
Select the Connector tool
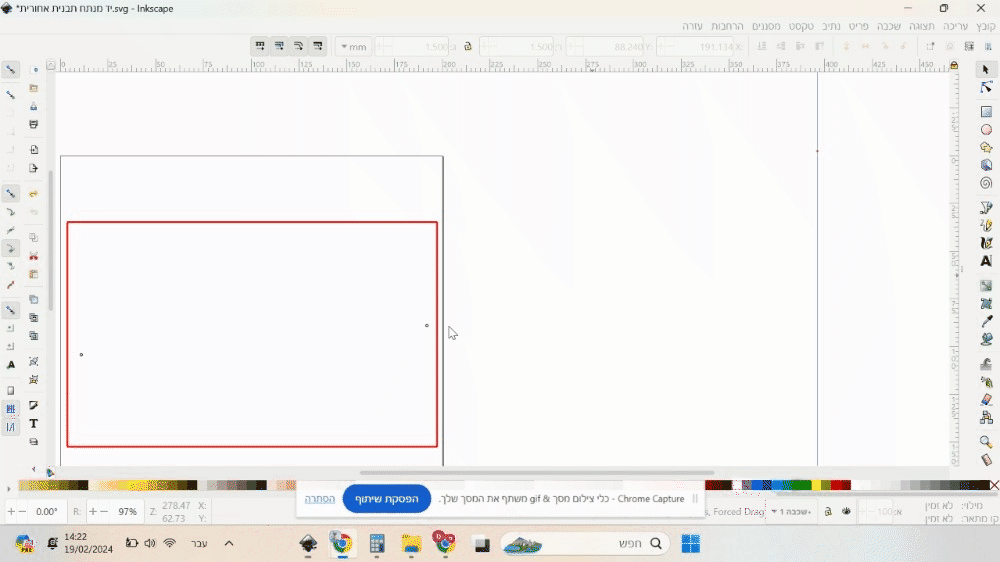click(986, 418)
